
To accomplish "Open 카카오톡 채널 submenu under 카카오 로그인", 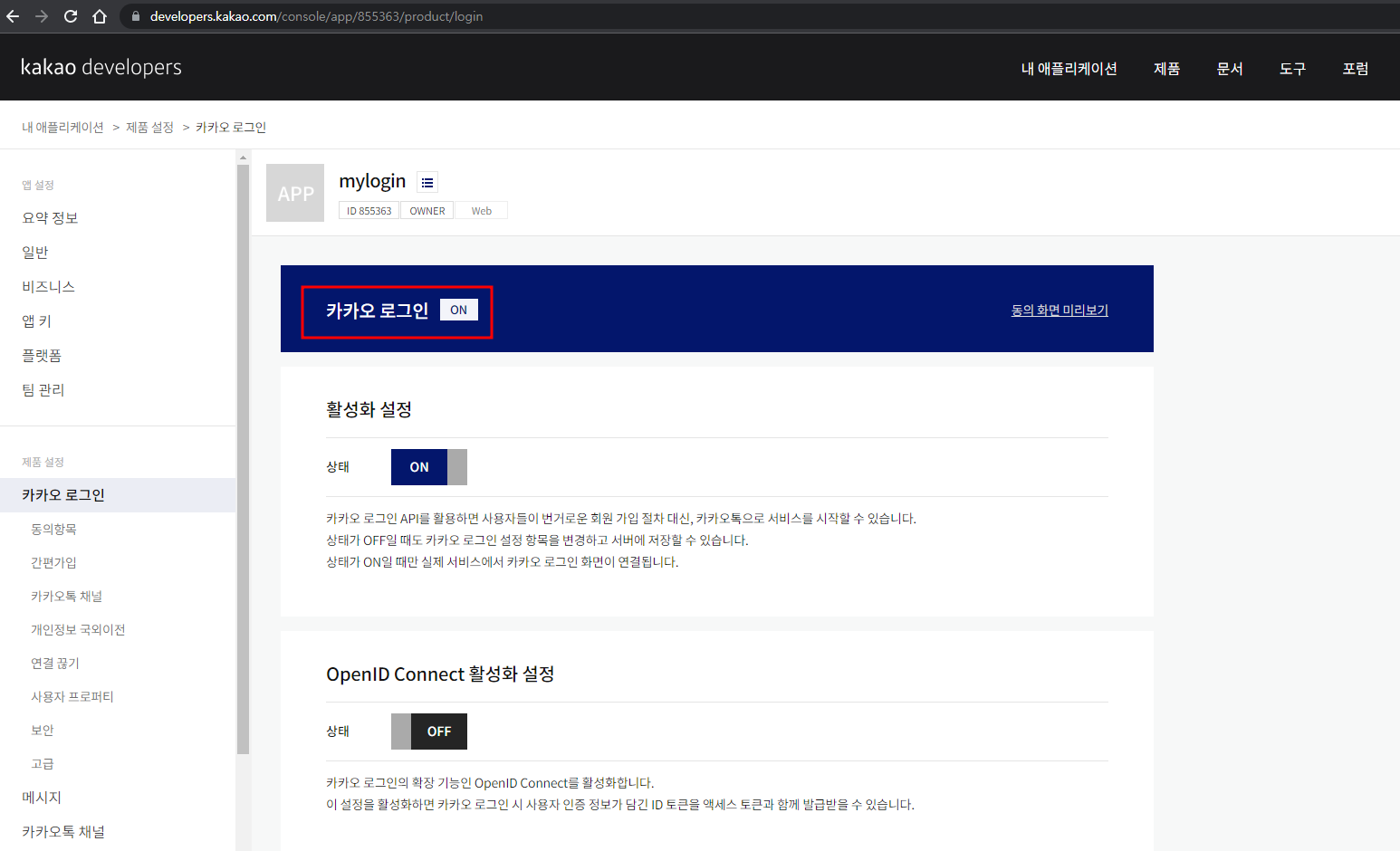I will (66, 596).
